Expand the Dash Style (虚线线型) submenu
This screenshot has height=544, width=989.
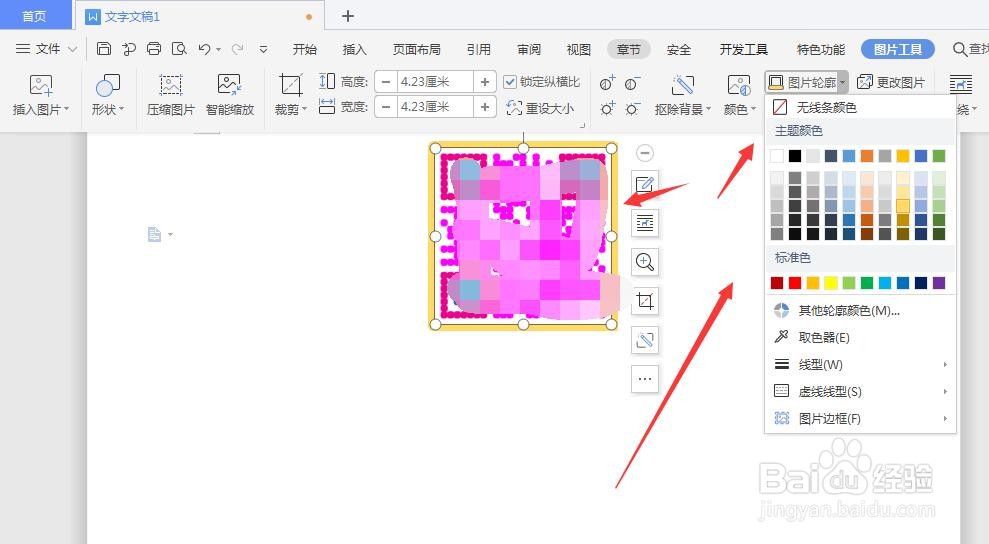click(860, 391)
